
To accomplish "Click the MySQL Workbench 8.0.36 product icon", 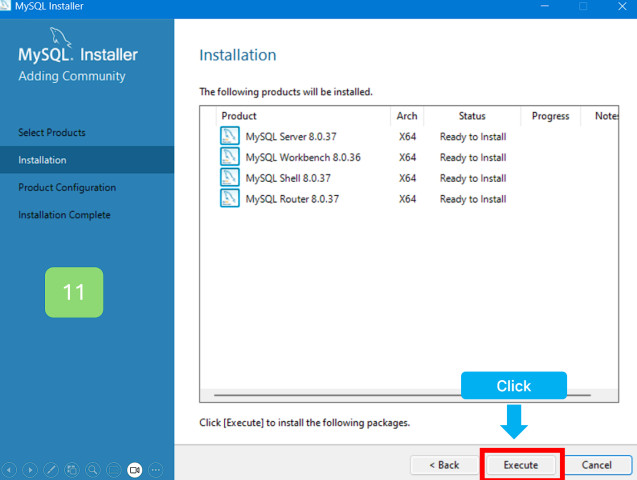I will [x=230, y=157].
